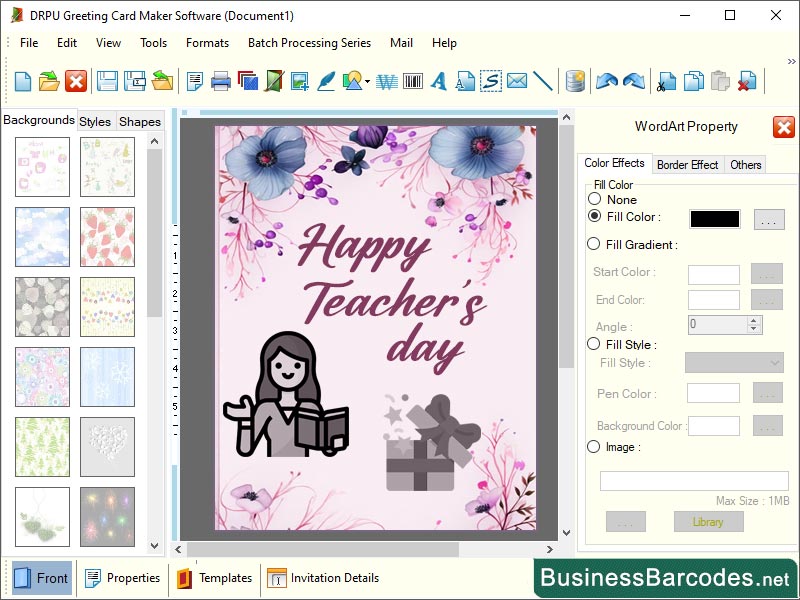Open the shapes tool dropdown arrow

366,81
